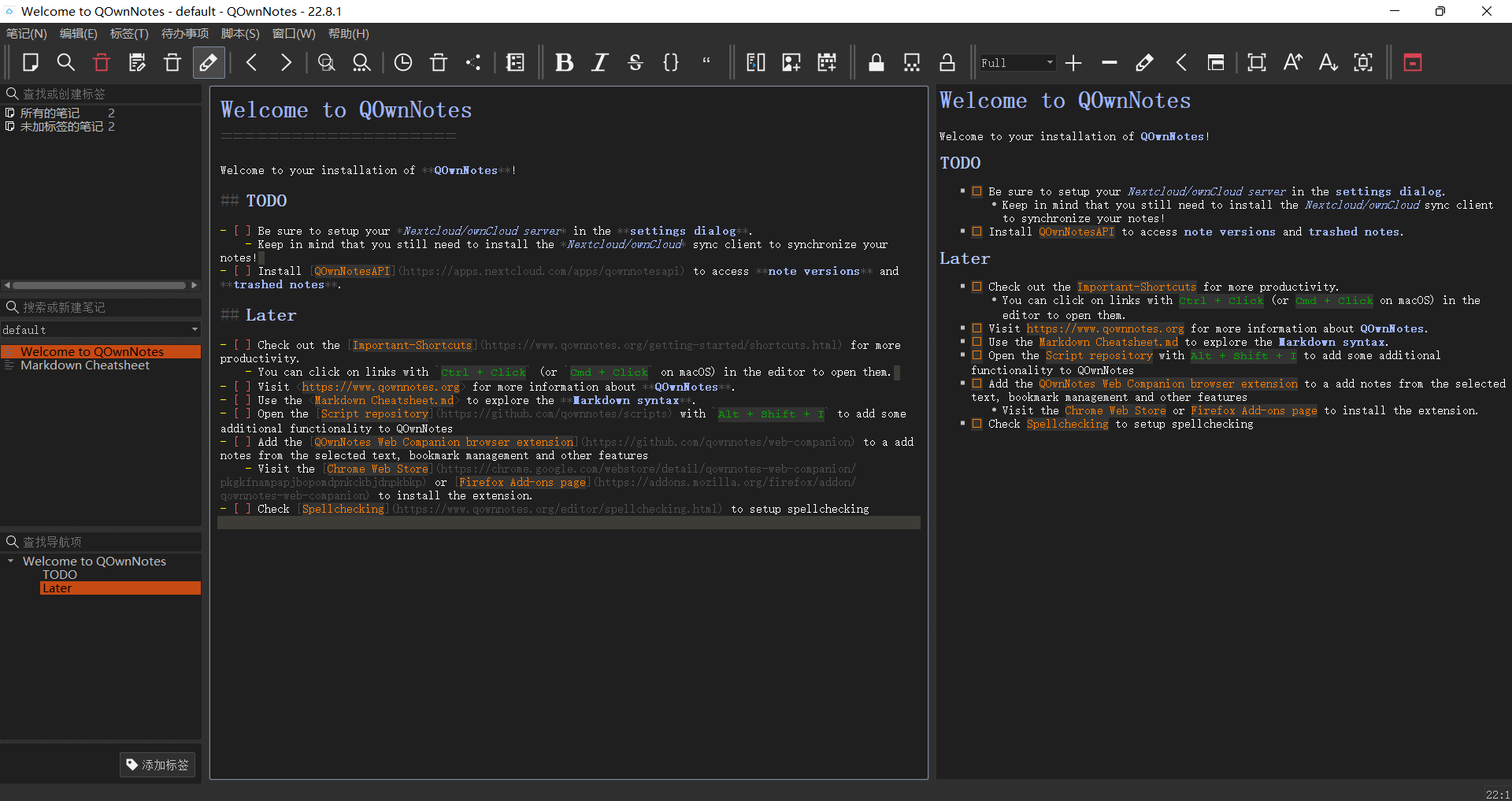The height and width of the screenshot is (801, 1512).
Task: Open the 标签(T) menu
Action: 129,34
